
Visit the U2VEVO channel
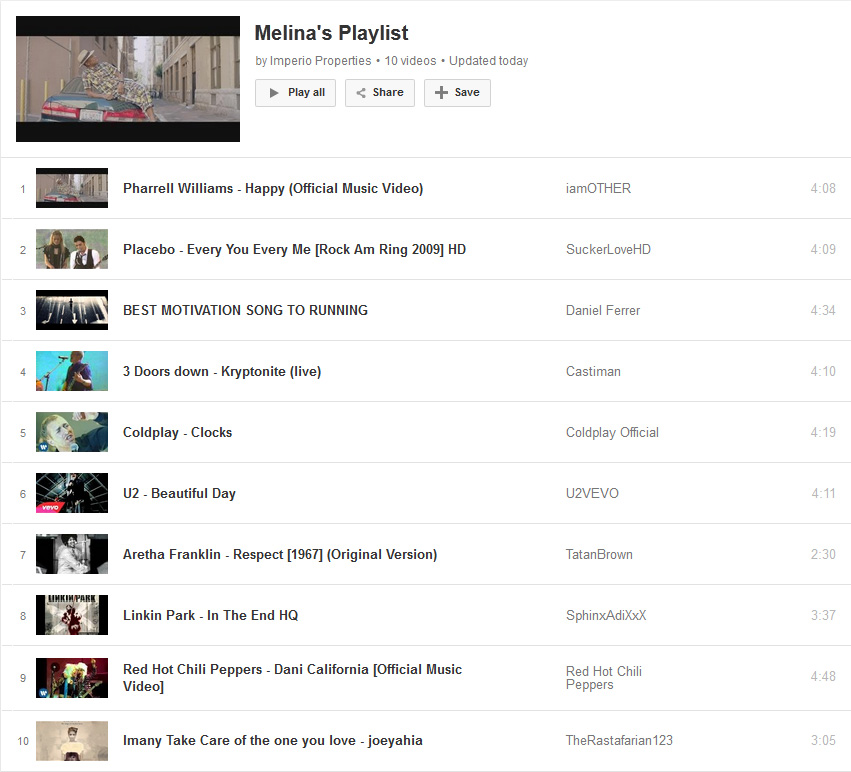[x=592, y=493]
